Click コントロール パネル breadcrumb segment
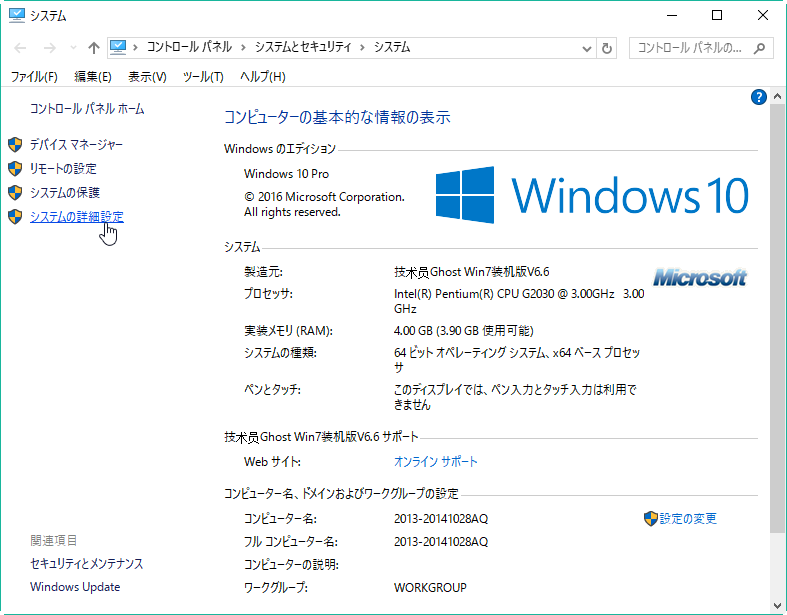 tap(189, 47)
